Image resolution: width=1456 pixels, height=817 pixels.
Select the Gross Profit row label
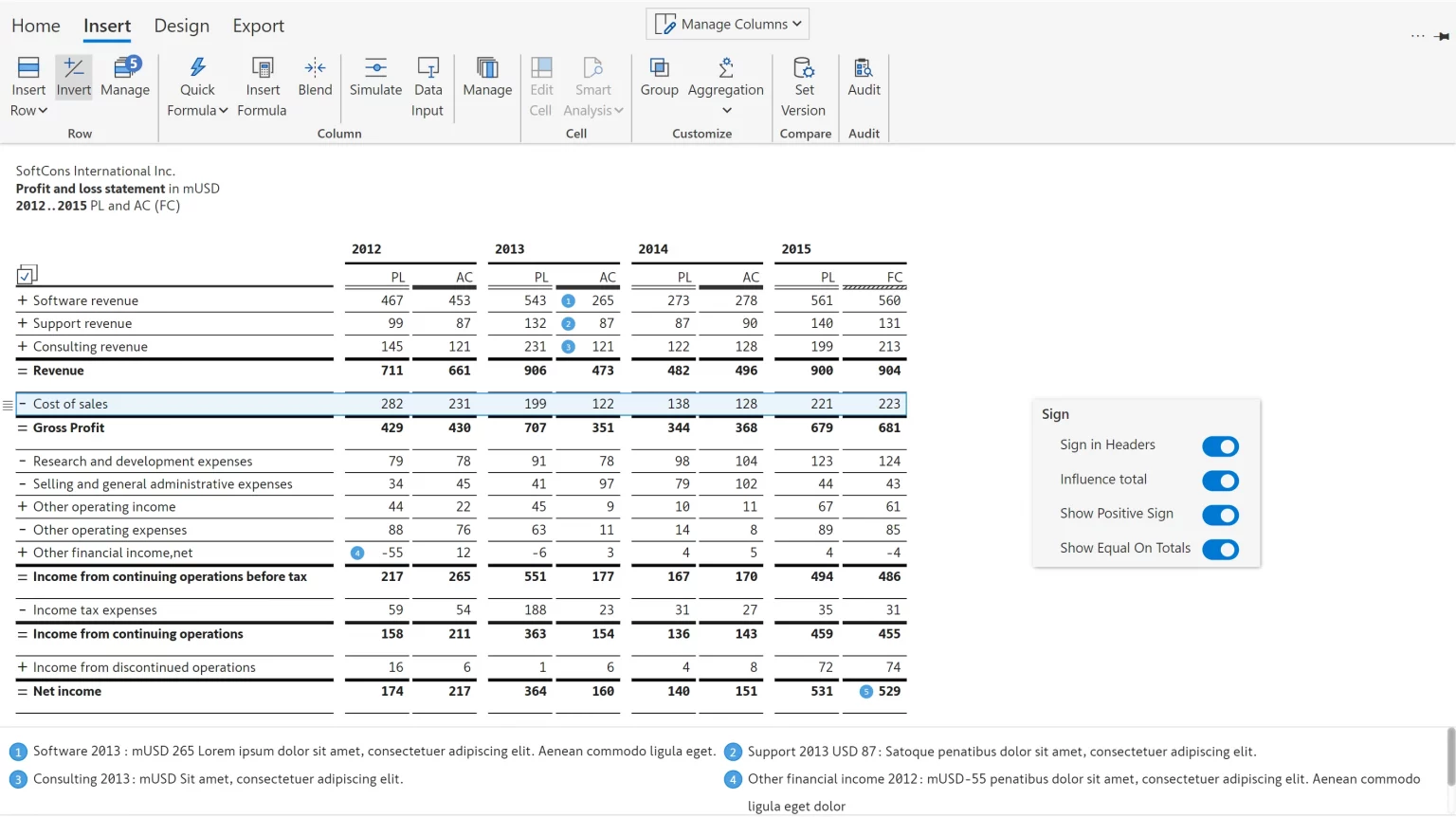point(69,428)
